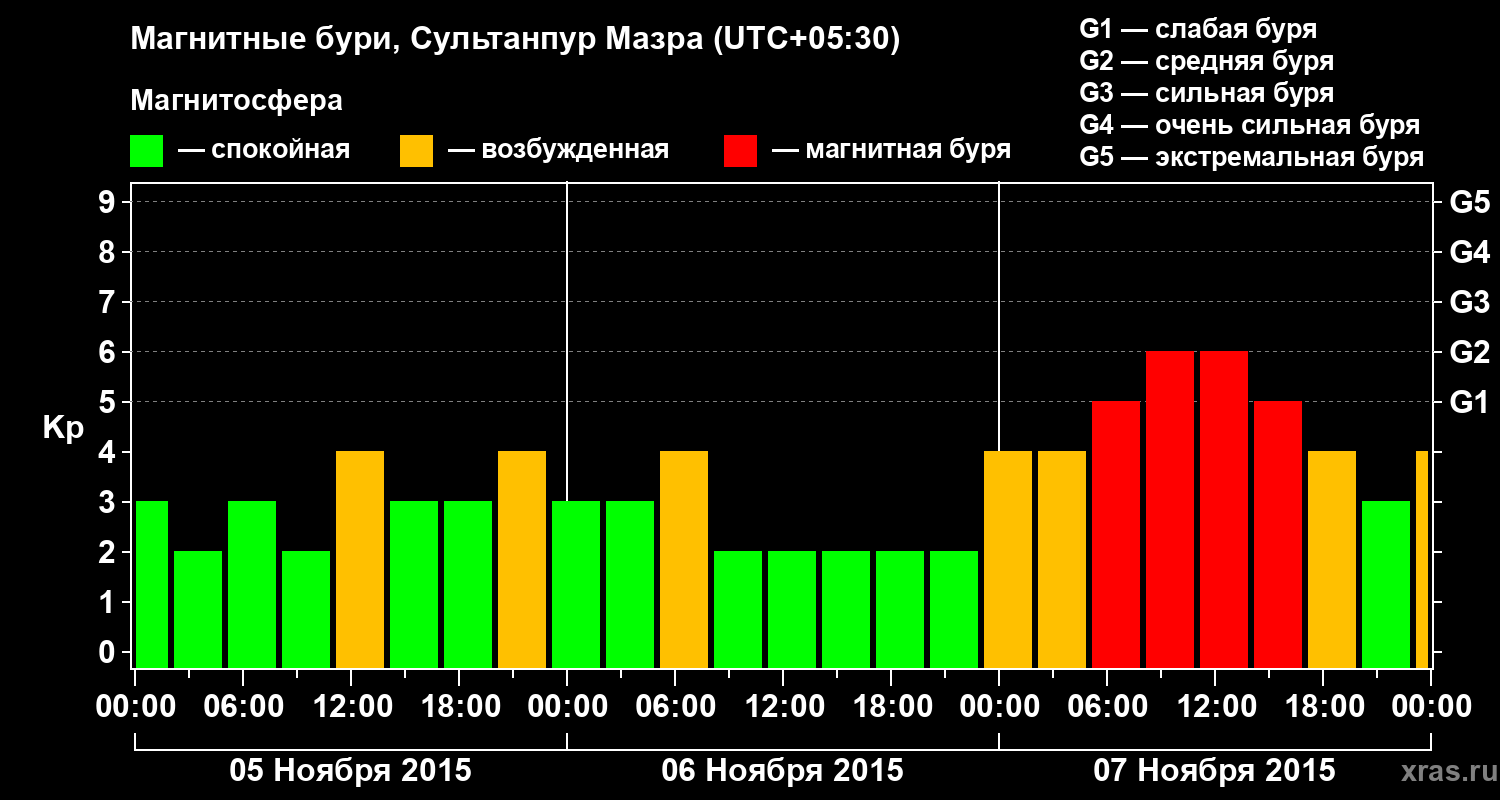
Task: Click the '06 Ноября 2015' date label
Action: click(782, 770)
